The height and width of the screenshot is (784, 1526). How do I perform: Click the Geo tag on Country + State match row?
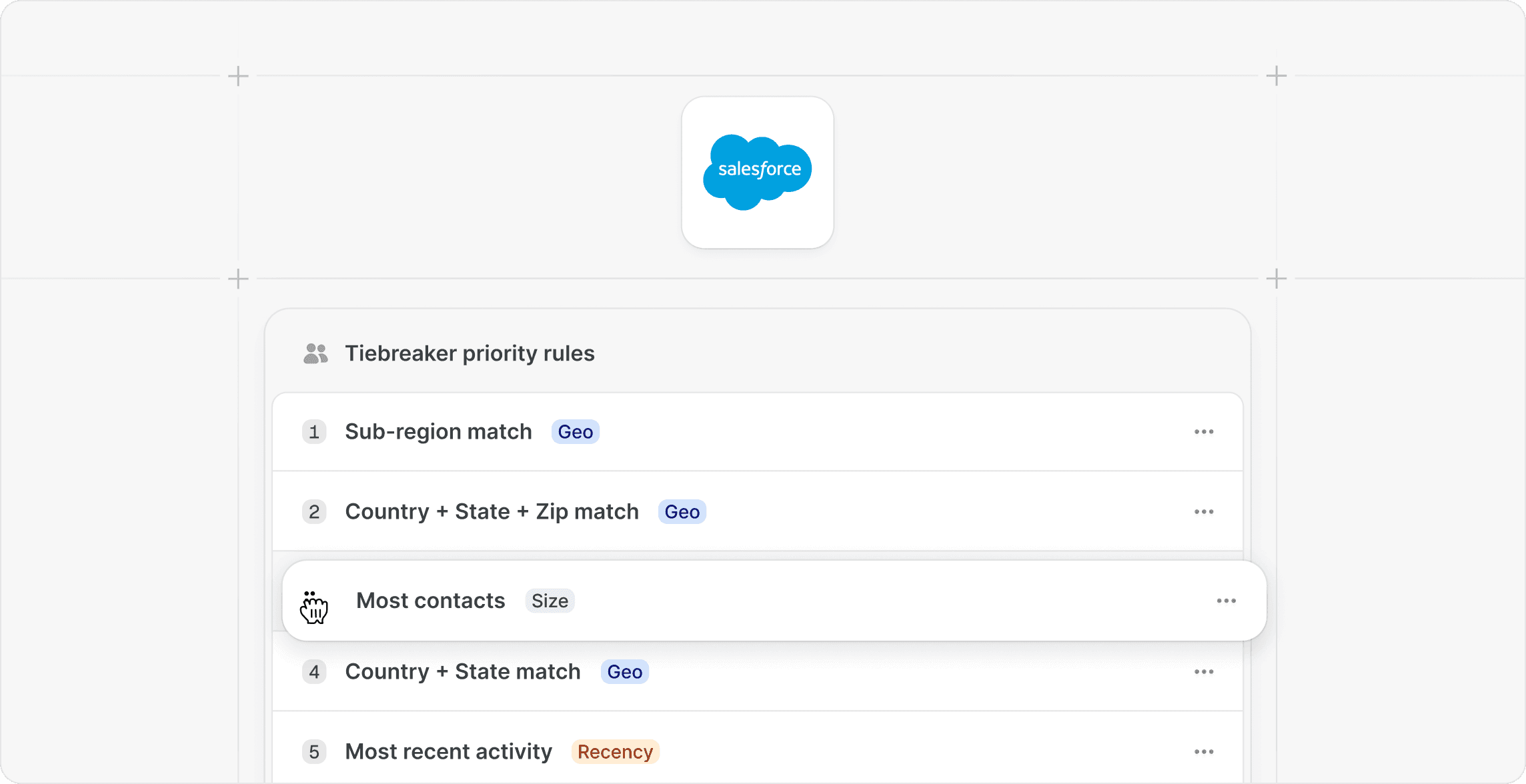pyautogui.click(x=625, y=672)
